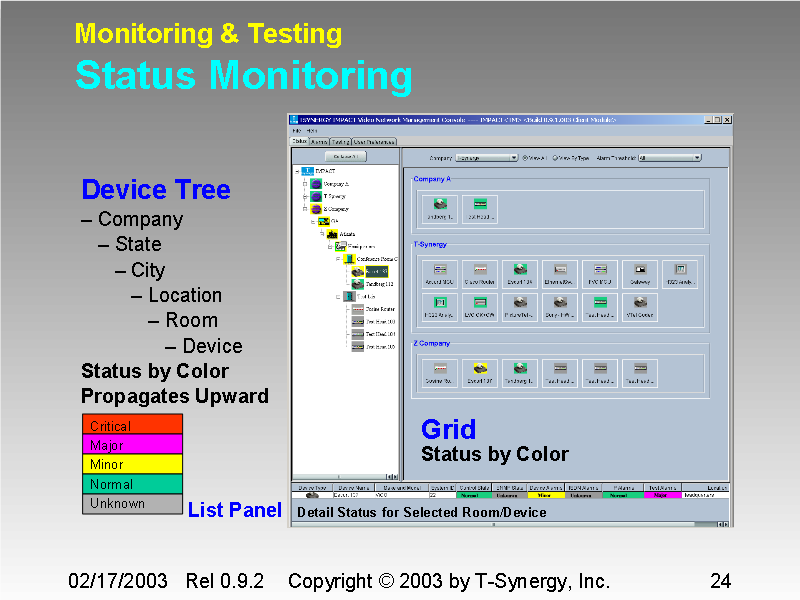800x600 pixels.
Task: Enable the View All radio button
Action: coord(524,158)
